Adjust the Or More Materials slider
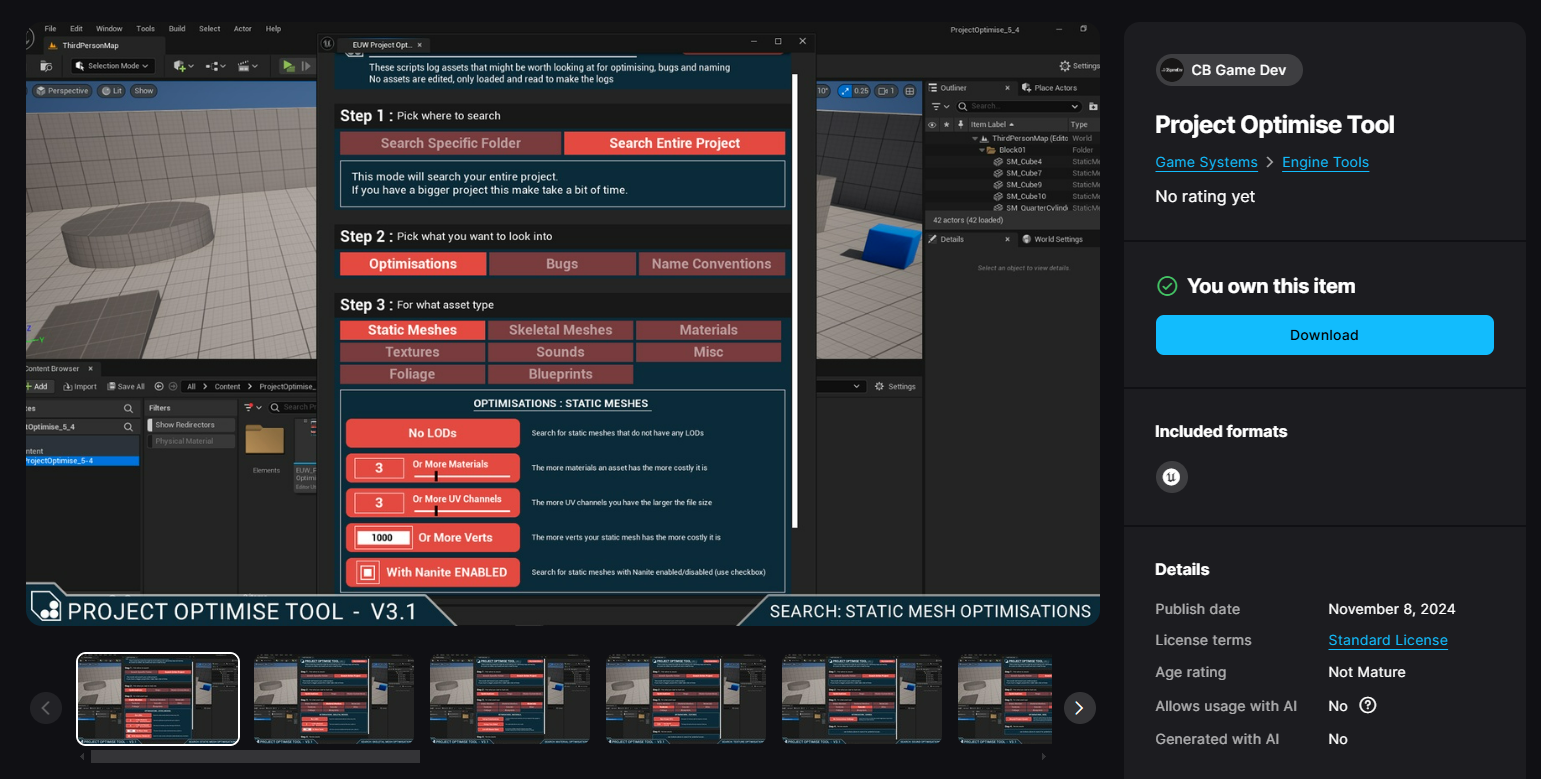 tap(462, 476)
